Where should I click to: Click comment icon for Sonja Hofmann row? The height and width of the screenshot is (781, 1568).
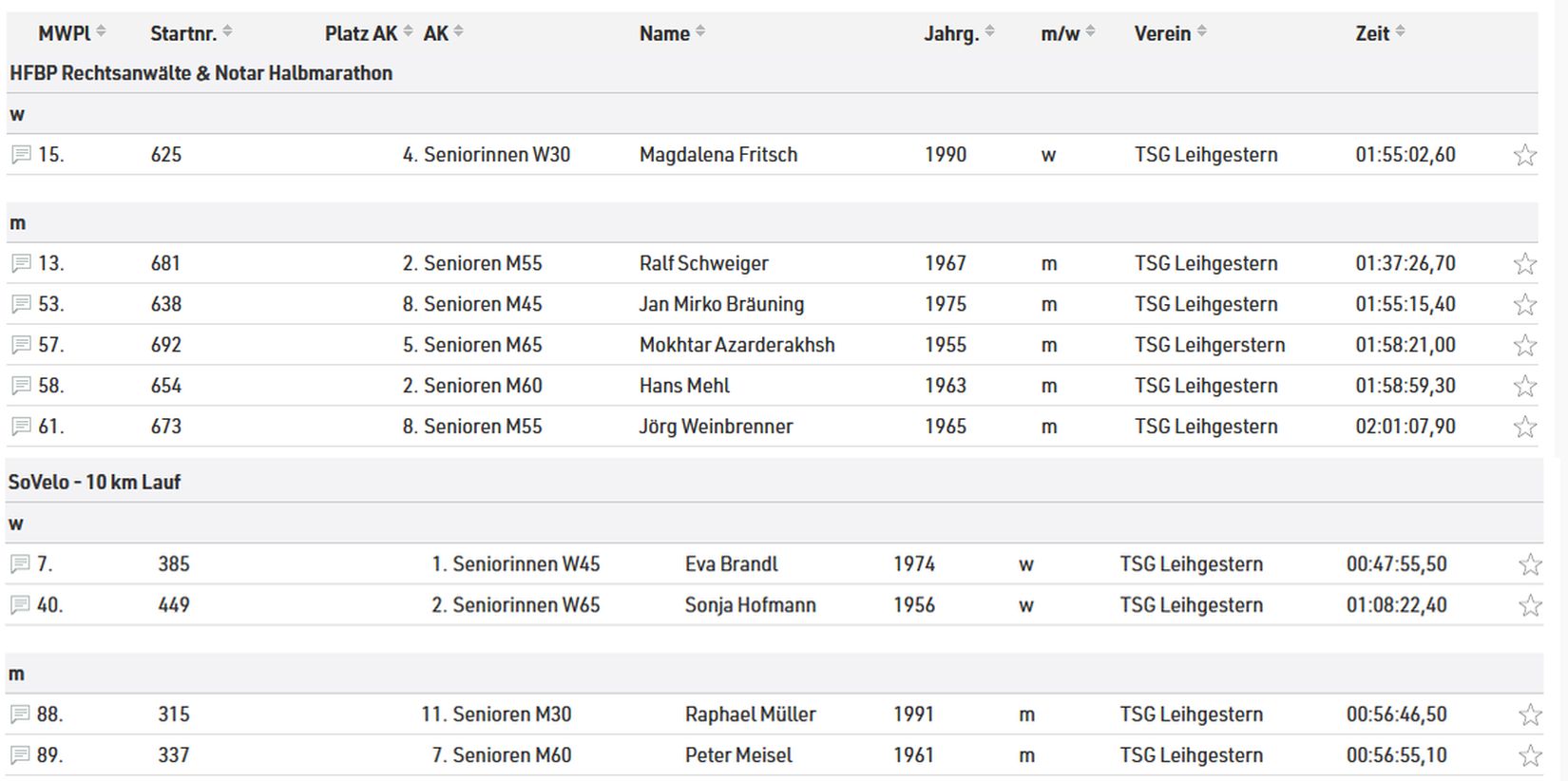pyautogui.click(x=20, y=605)
